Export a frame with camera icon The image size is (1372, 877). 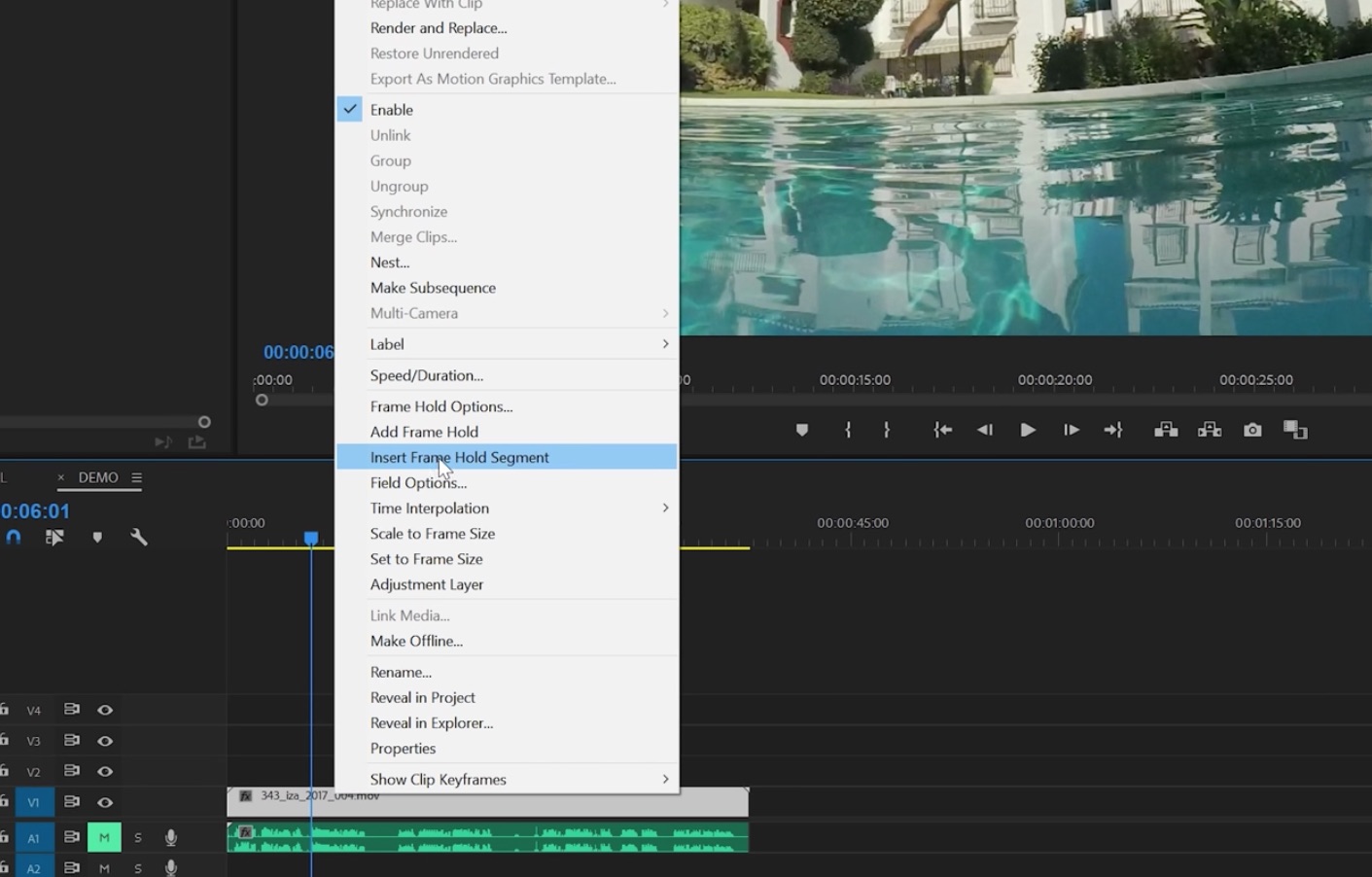coord(1252,430)
